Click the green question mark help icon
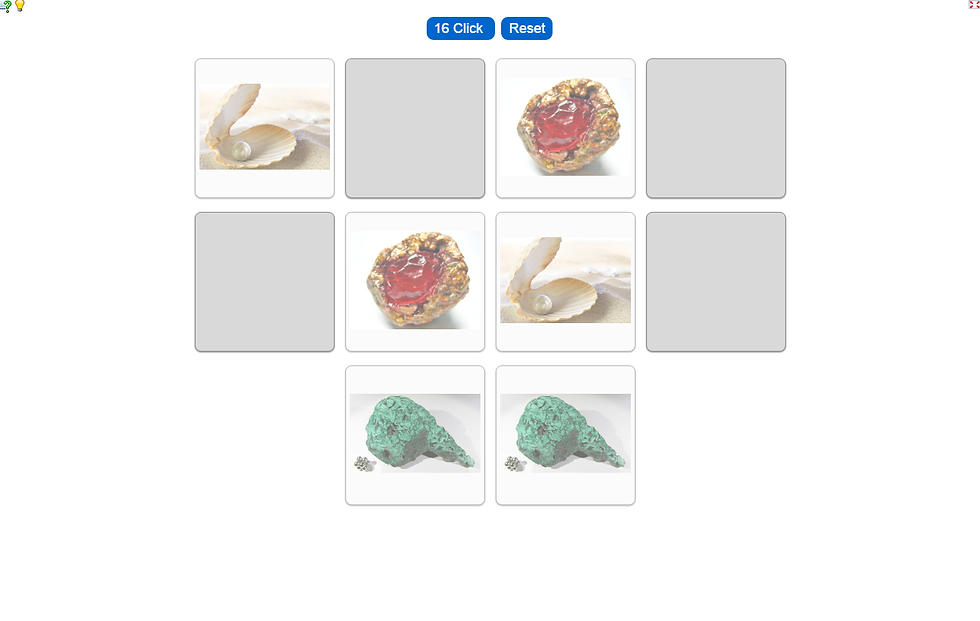 click(x=6, y=6)
